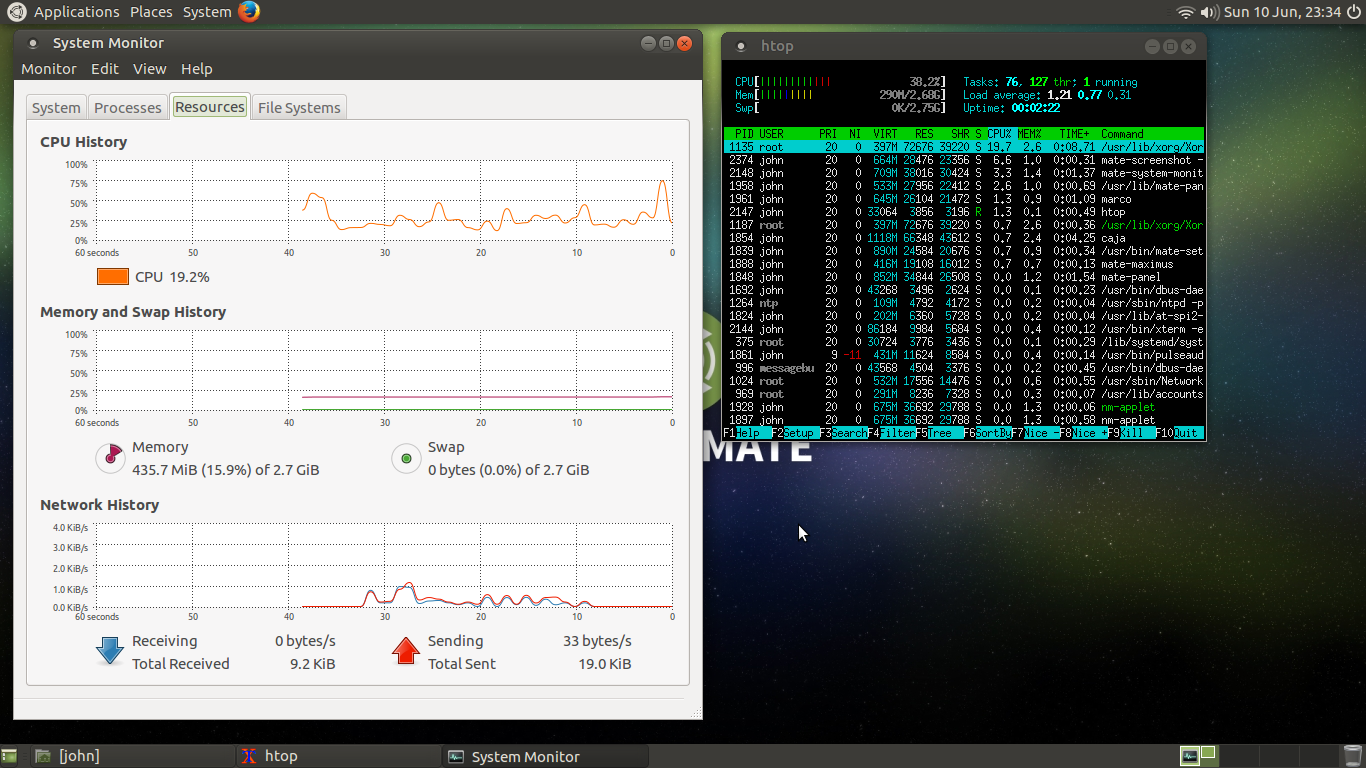The width and height of the screenshot is (1366, 768).
Task: Switch to the File Systems tab
Action: click(299, 108)
